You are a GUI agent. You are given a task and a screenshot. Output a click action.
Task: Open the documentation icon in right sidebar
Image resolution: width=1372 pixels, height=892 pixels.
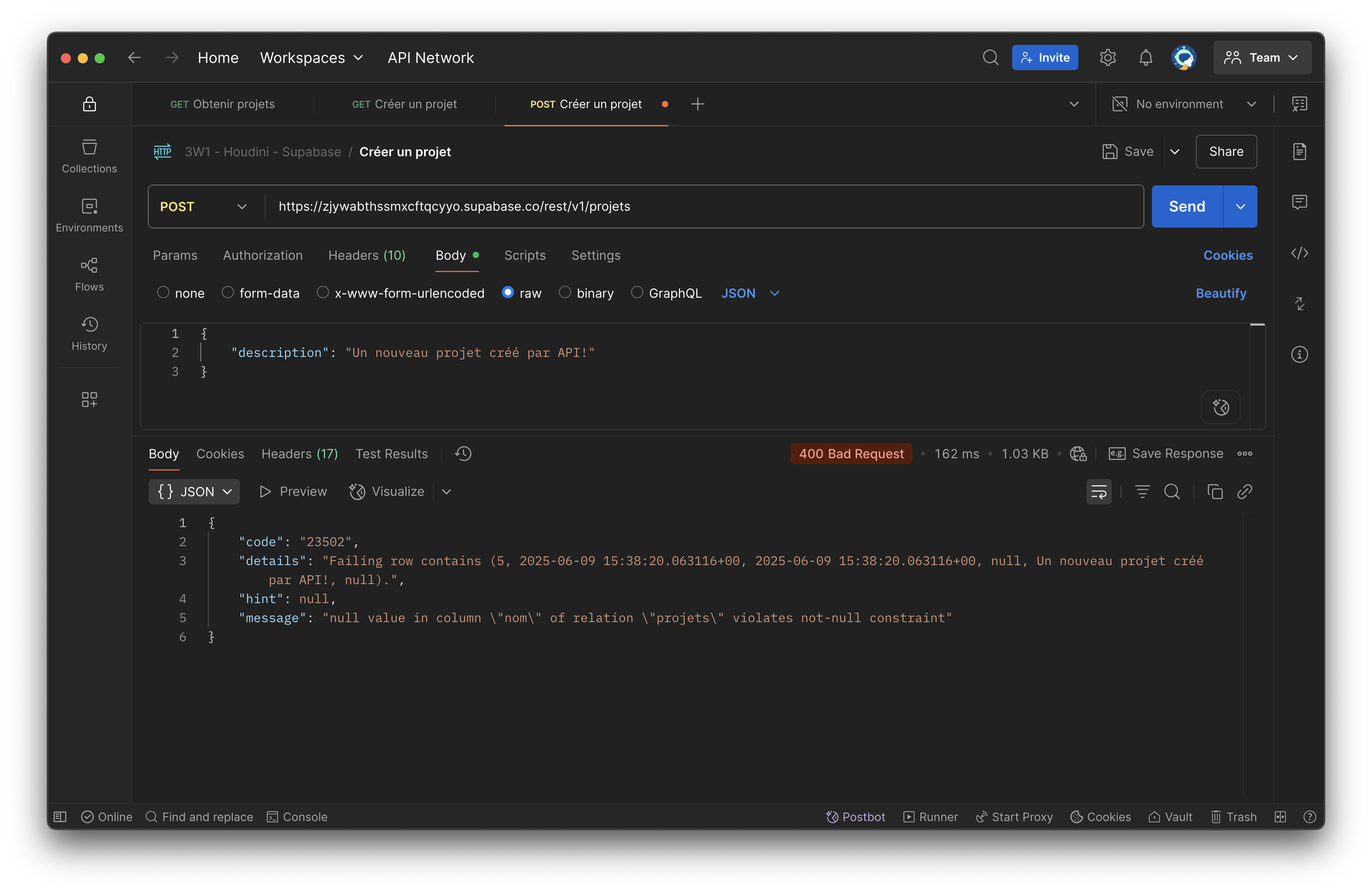(1299, 152)
